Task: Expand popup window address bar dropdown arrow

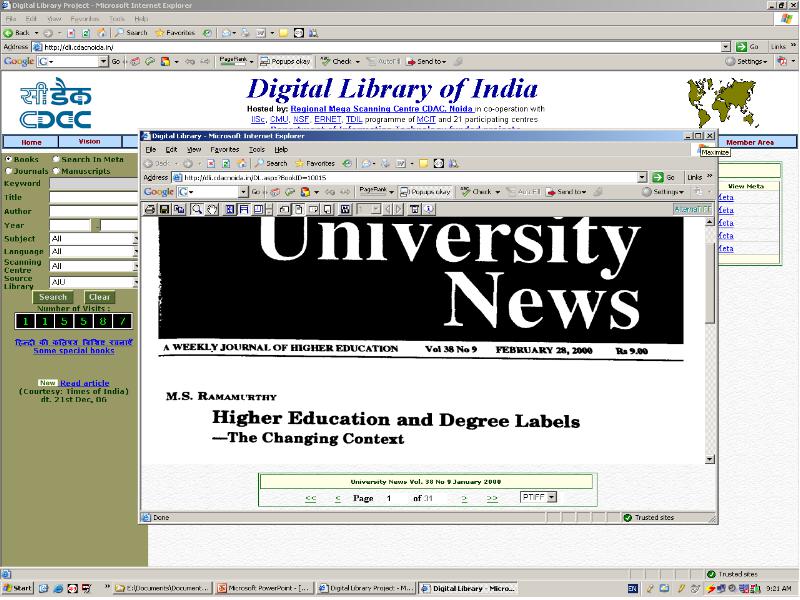Action: [642, 178]
